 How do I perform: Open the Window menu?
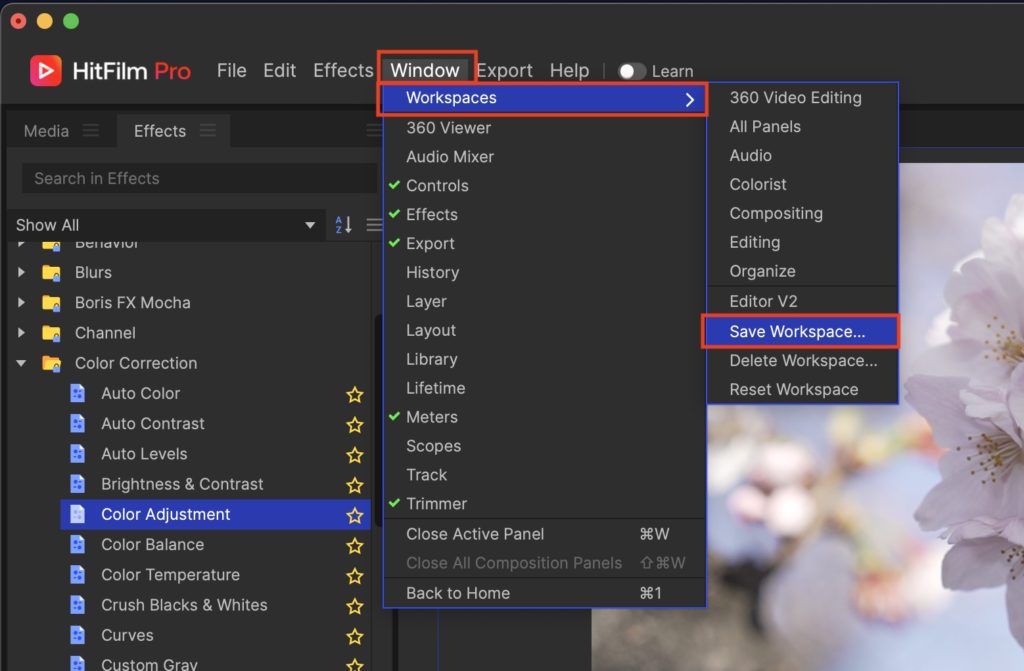click(425, 70)
